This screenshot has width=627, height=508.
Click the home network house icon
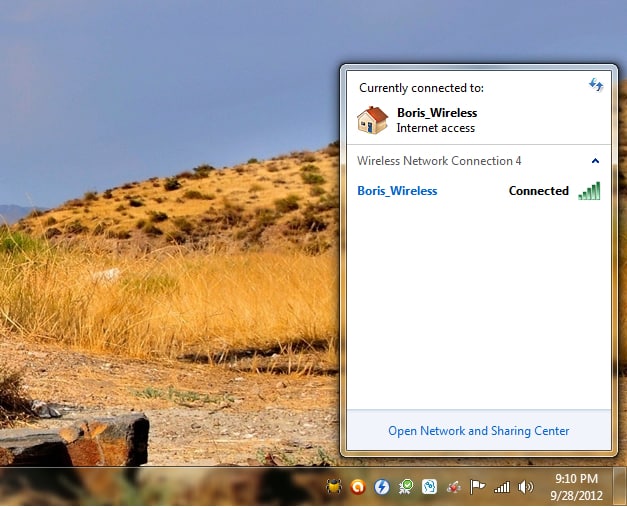(372, 120)
